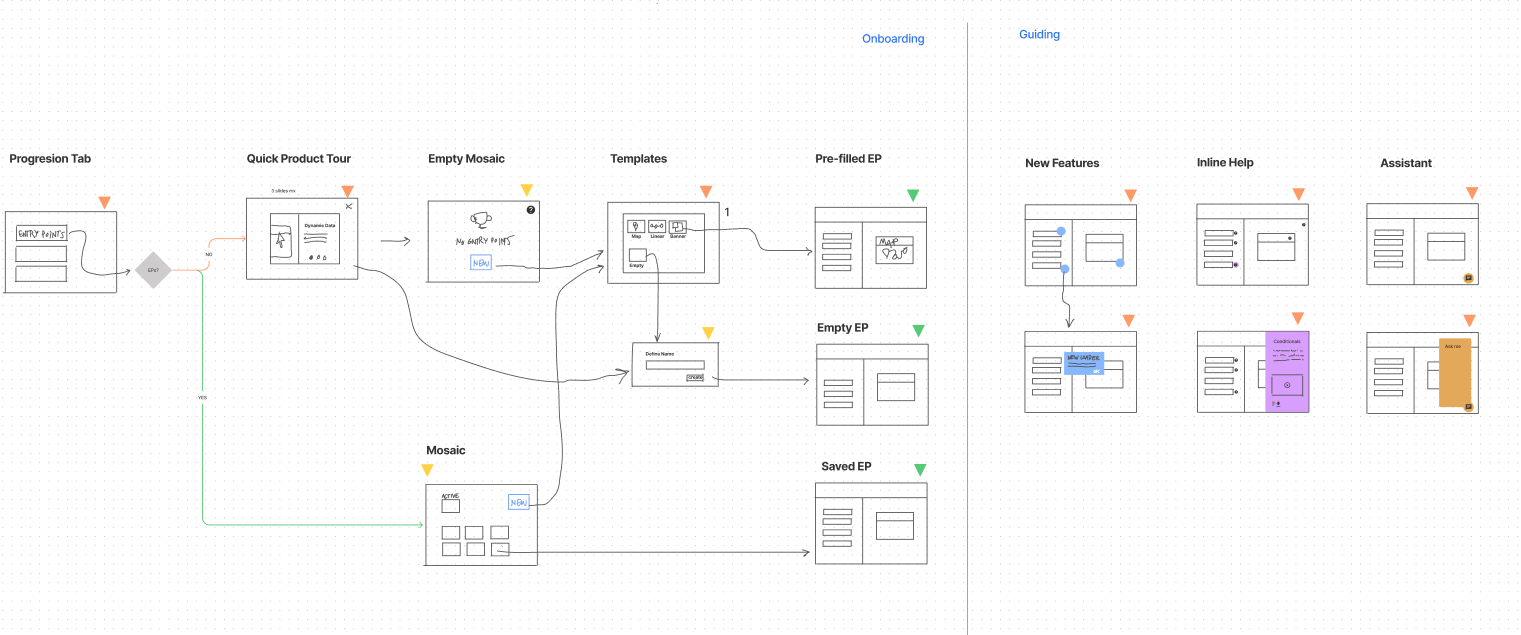
Task: Select the orange Ask me assistant panel
Action: (x=1455, y=373)
